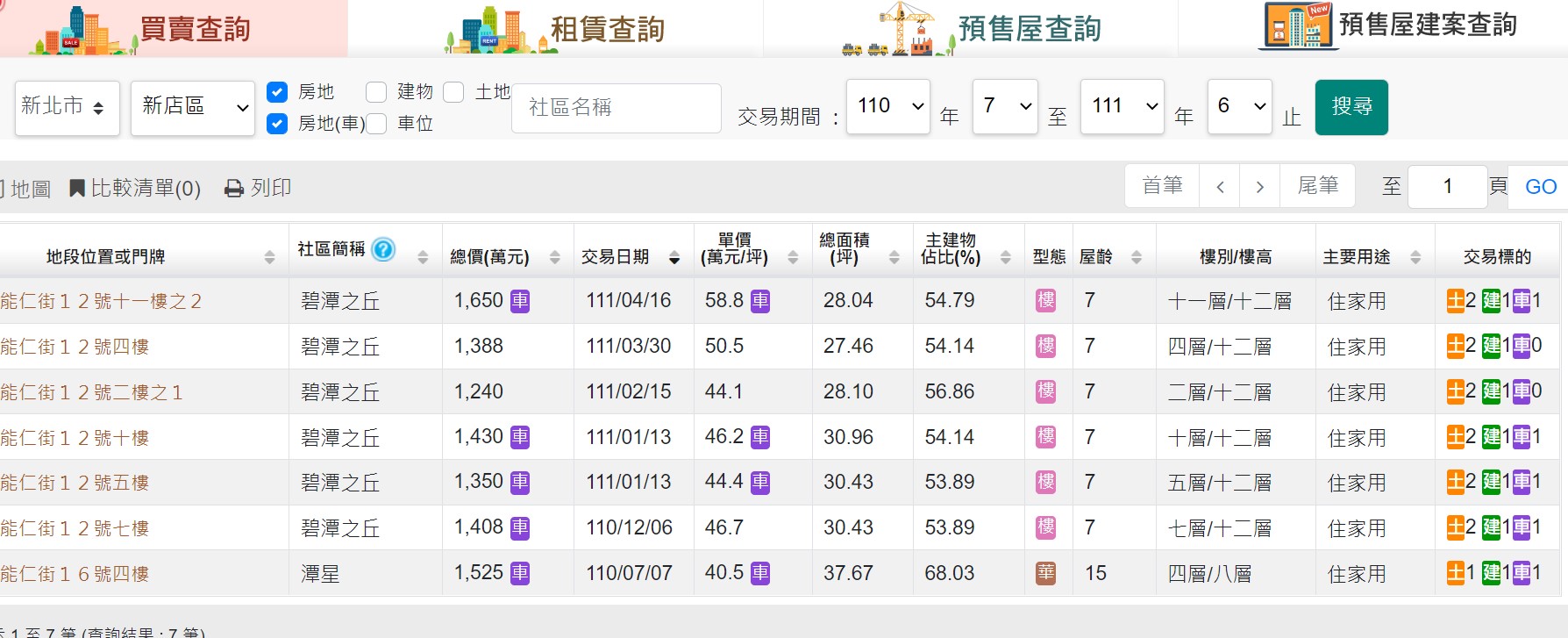
Task: Jump to first page with 首筆
Action: click(1162, 186)
